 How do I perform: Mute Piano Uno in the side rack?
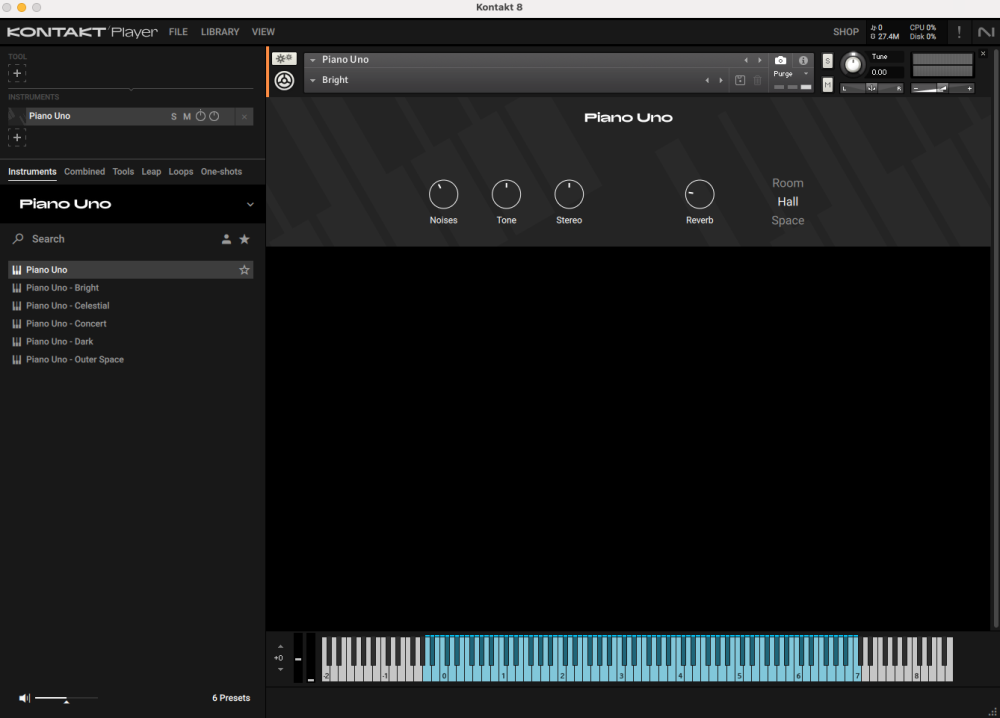[187, 117]
